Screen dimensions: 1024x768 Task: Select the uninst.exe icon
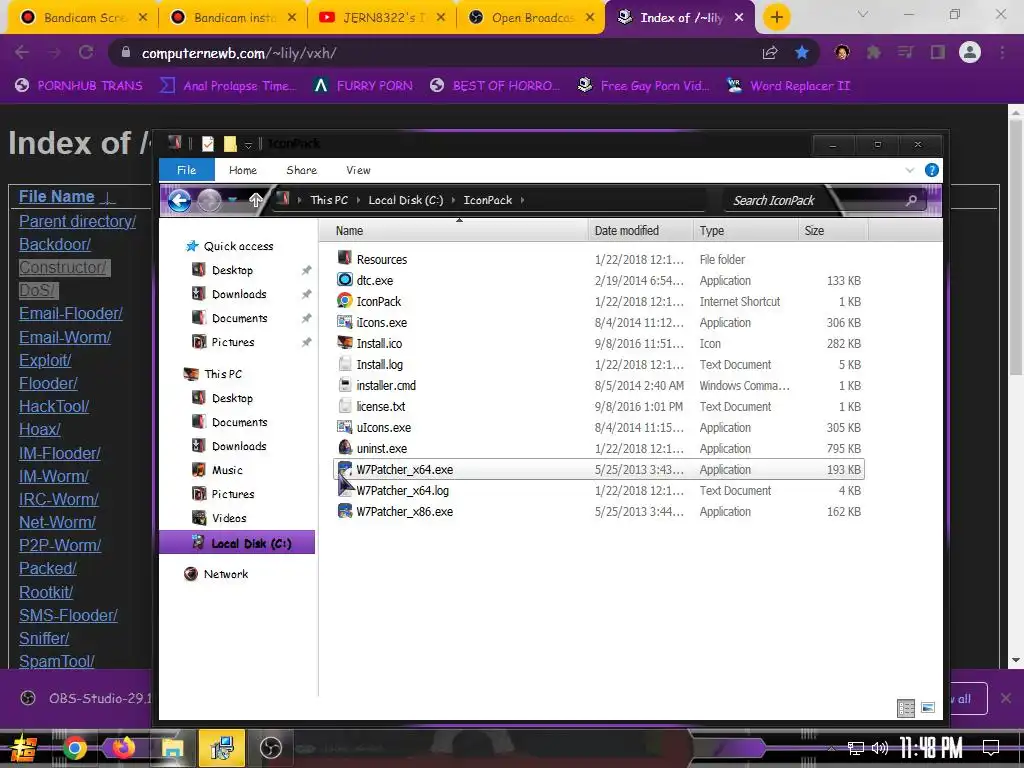pyautogui.click(x=345, y=448)
